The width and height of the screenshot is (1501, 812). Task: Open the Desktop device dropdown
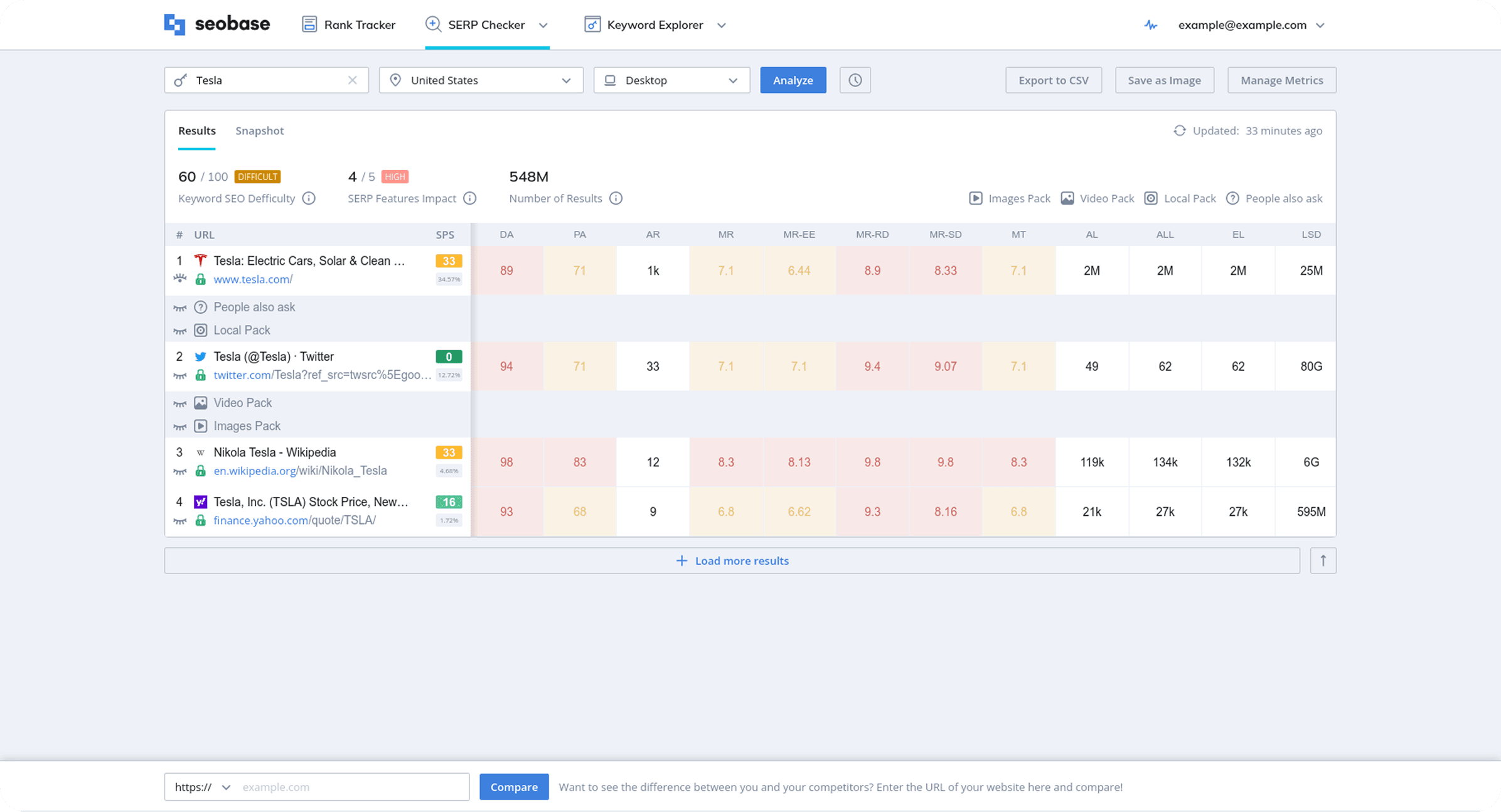pyautogui.click(x=671, y=80)
